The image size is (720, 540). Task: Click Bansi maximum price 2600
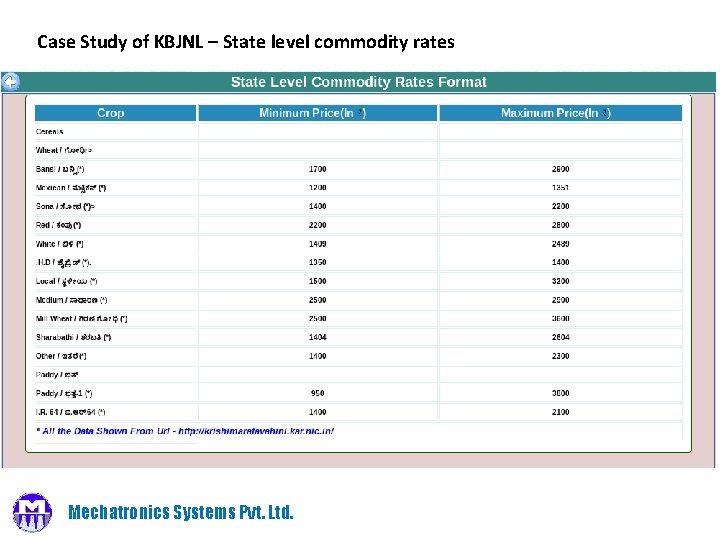[561, 169]
